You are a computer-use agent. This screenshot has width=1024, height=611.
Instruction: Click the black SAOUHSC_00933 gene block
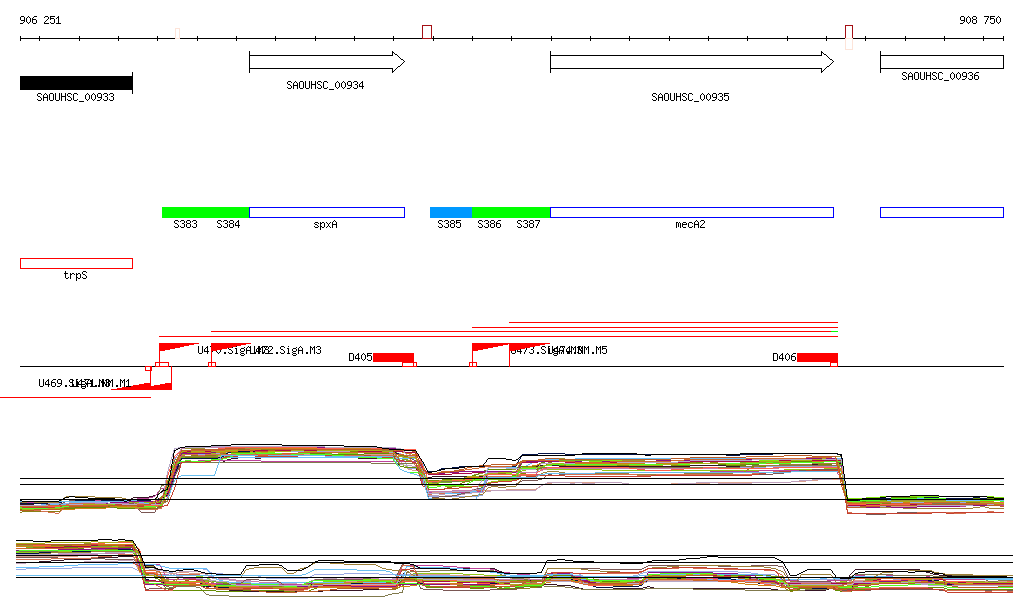76,83
